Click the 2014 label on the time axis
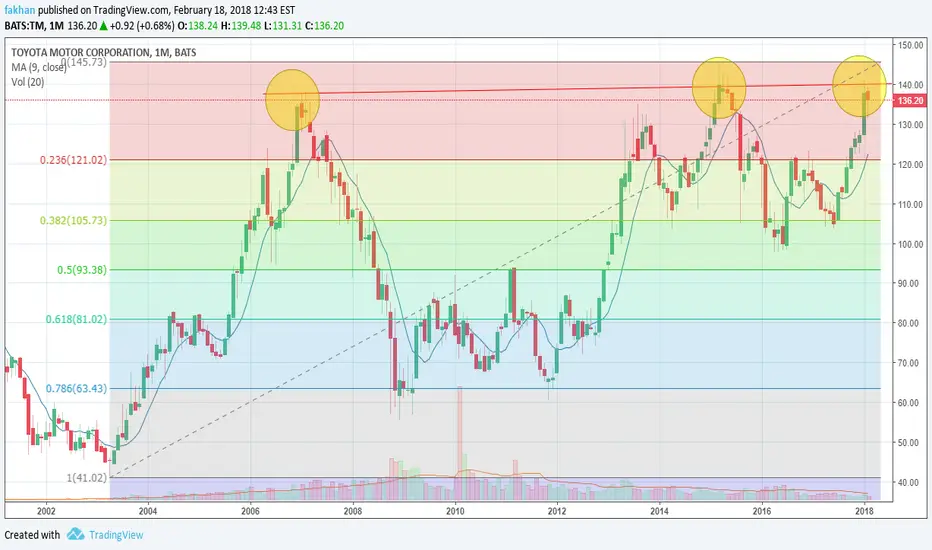Screen dimensions: 932x550 pos(659,511)
